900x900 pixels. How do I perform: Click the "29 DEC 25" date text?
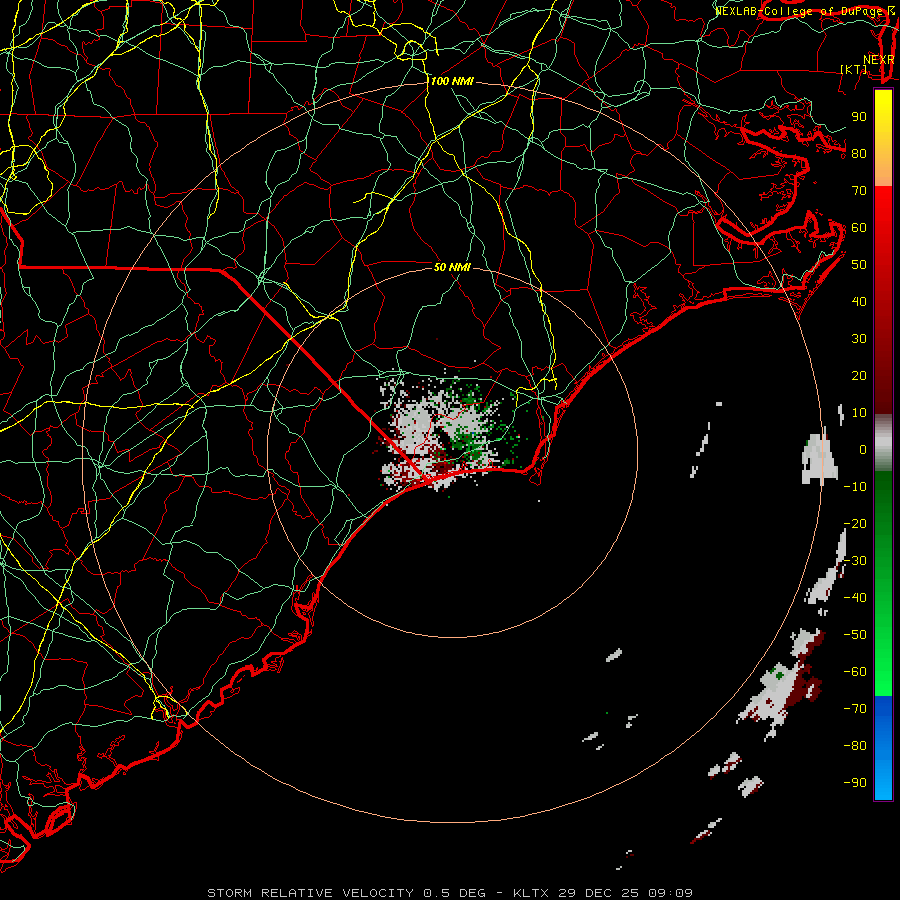click(x=598, y=893)
